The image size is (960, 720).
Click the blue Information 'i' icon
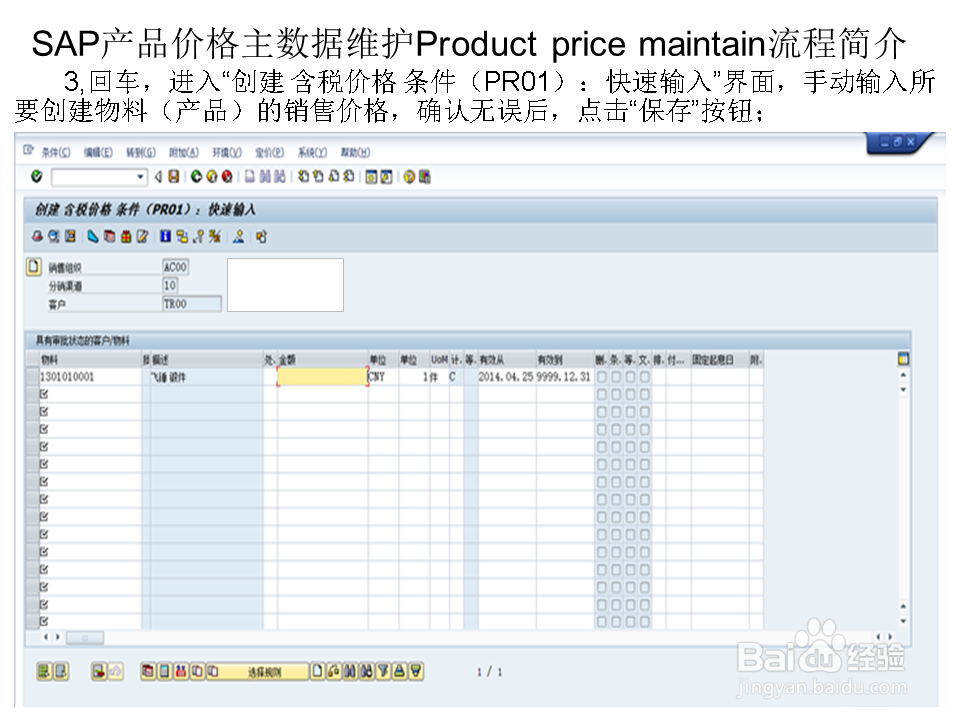click(165, 236)
